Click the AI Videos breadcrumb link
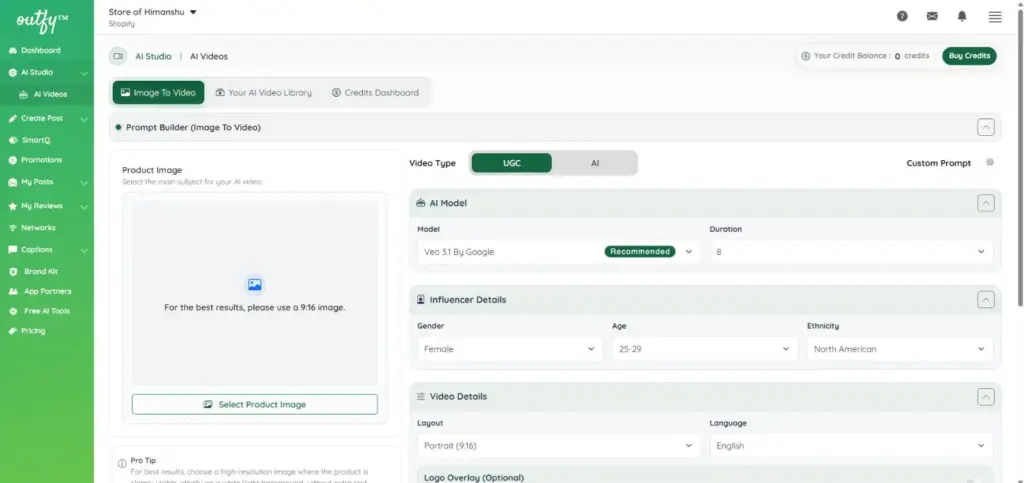The width and height of the screenshot is (1024, 483). click(x=209, y=56)
